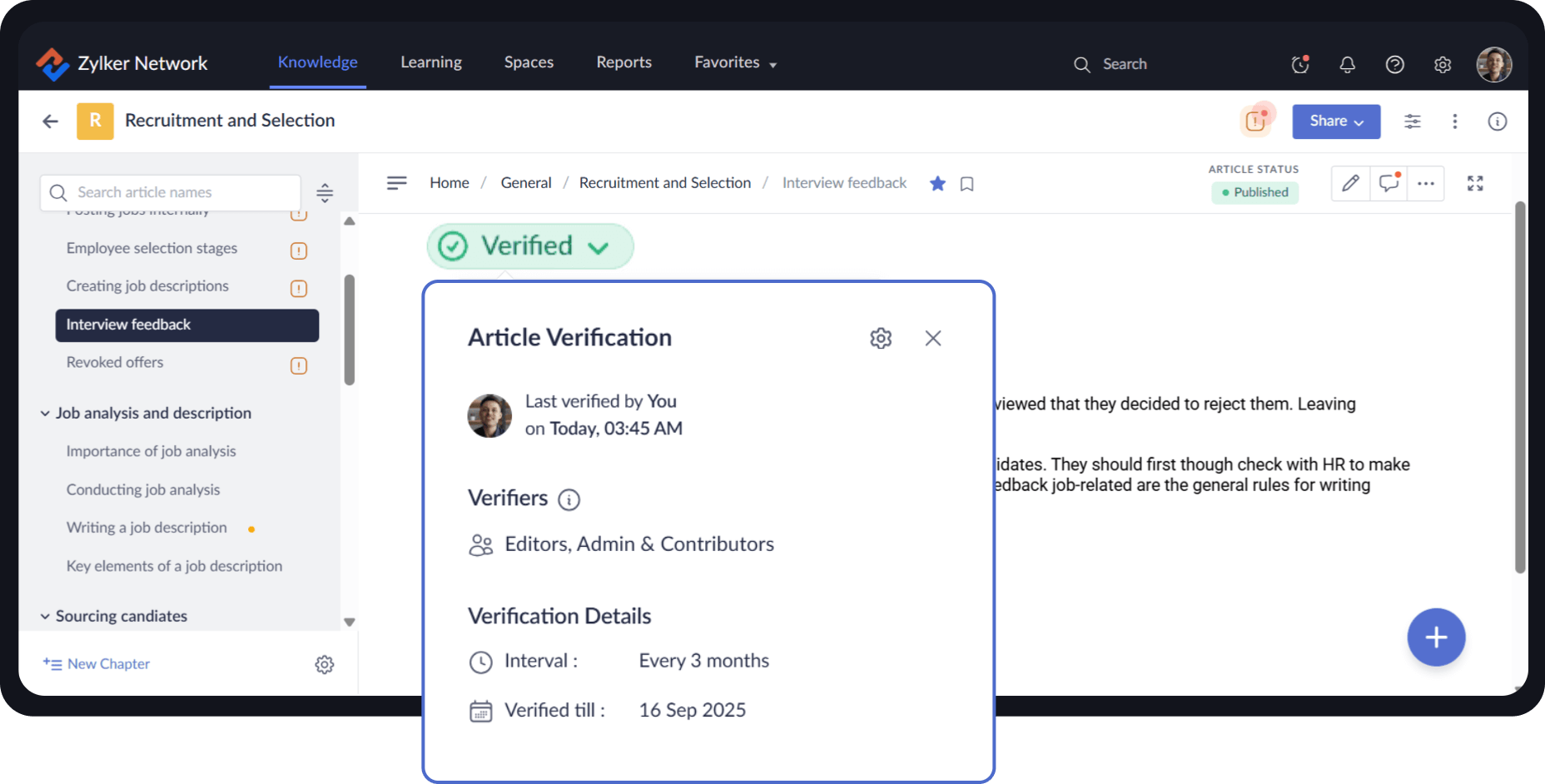Click inside the Search article names field

click(166, 191)
